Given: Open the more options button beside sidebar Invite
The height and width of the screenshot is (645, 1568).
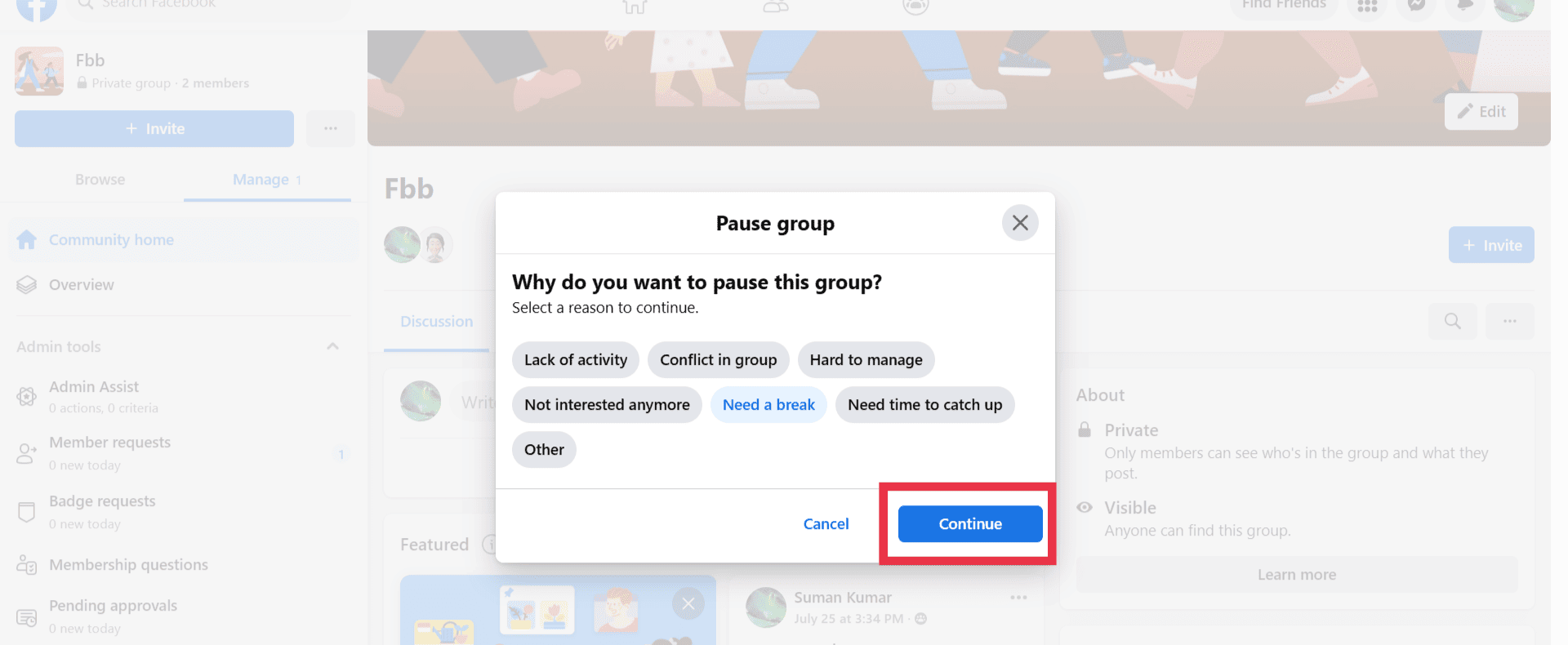Looking at the screenshot, I should click(331, 129).
